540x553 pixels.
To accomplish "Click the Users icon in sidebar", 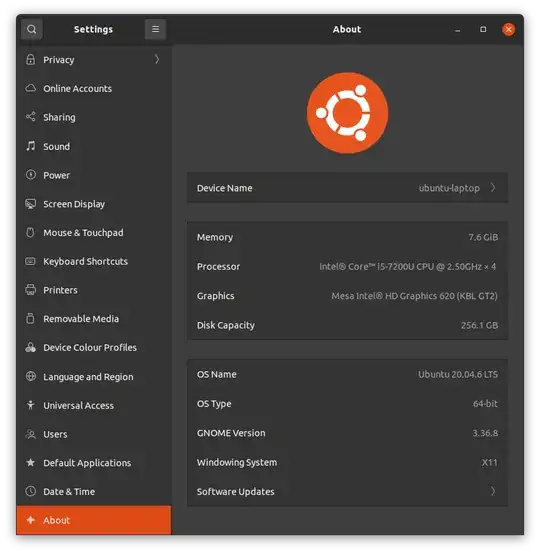I will coord(31,434).
